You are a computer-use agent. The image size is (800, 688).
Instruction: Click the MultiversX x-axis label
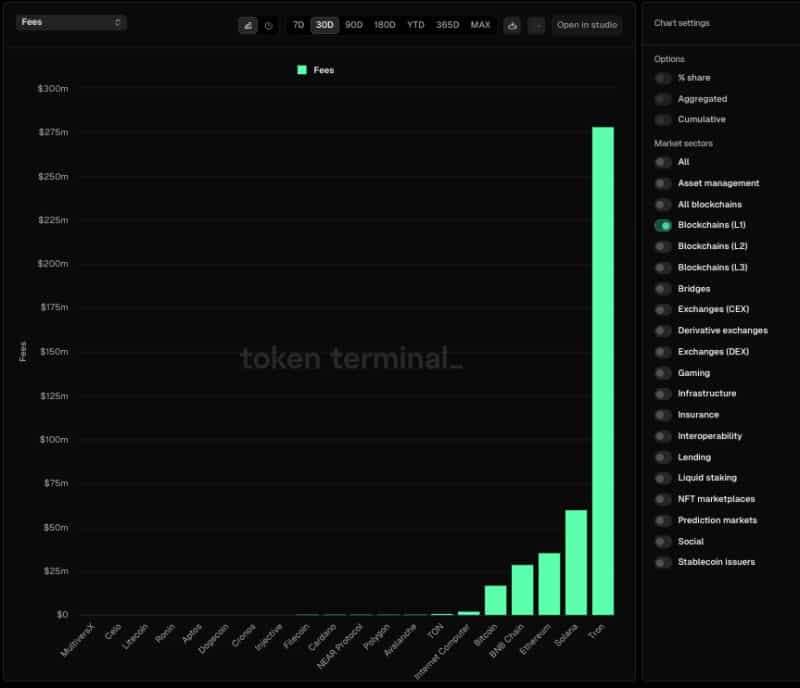(78, 640)
